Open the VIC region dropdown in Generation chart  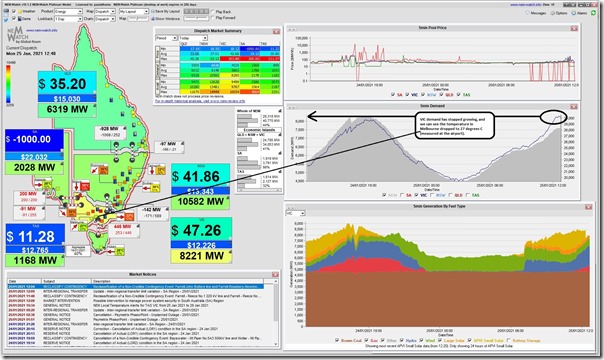[295, 213]
